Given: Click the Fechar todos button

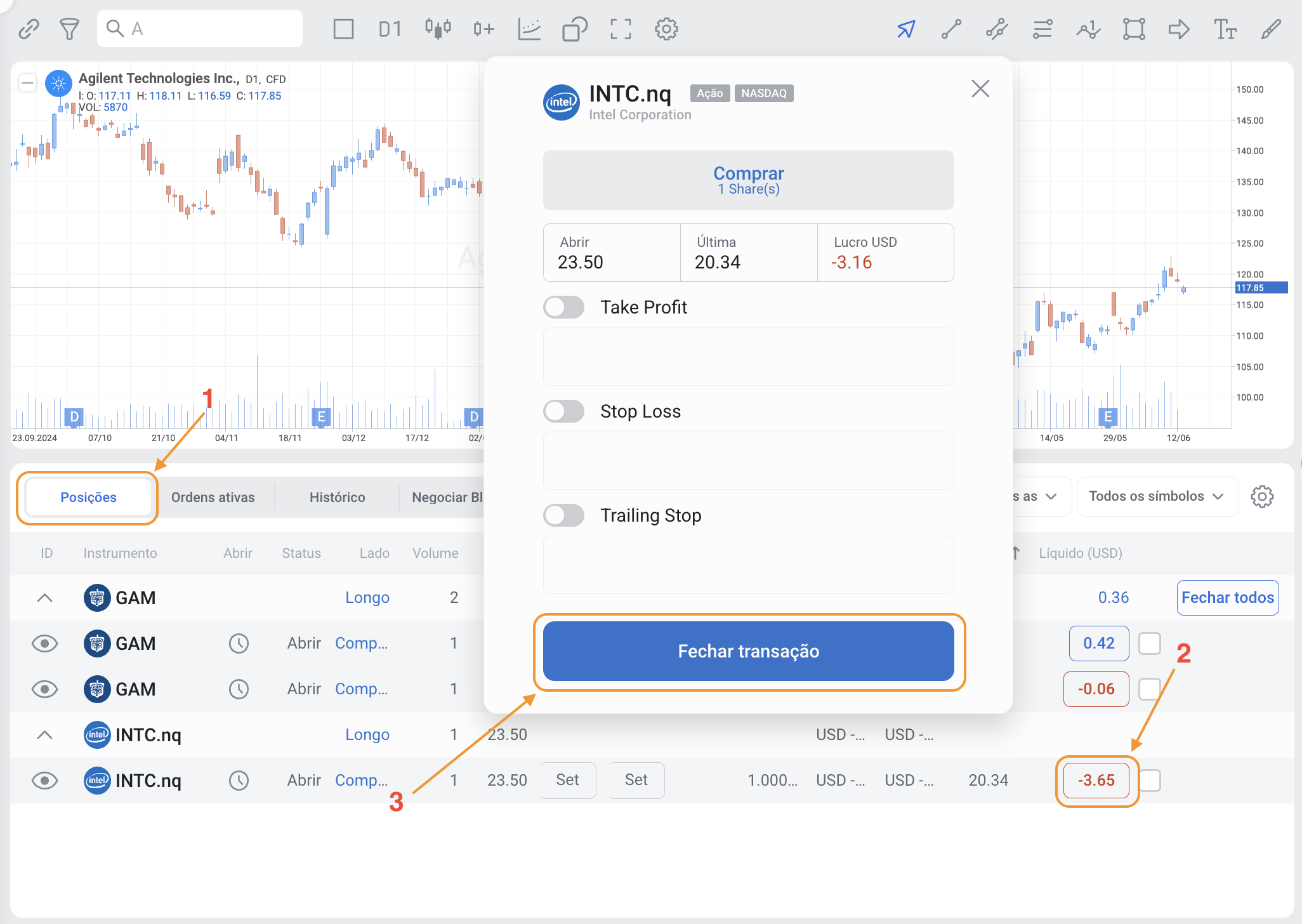Looking at the screenshot, I should (1227, 598).
